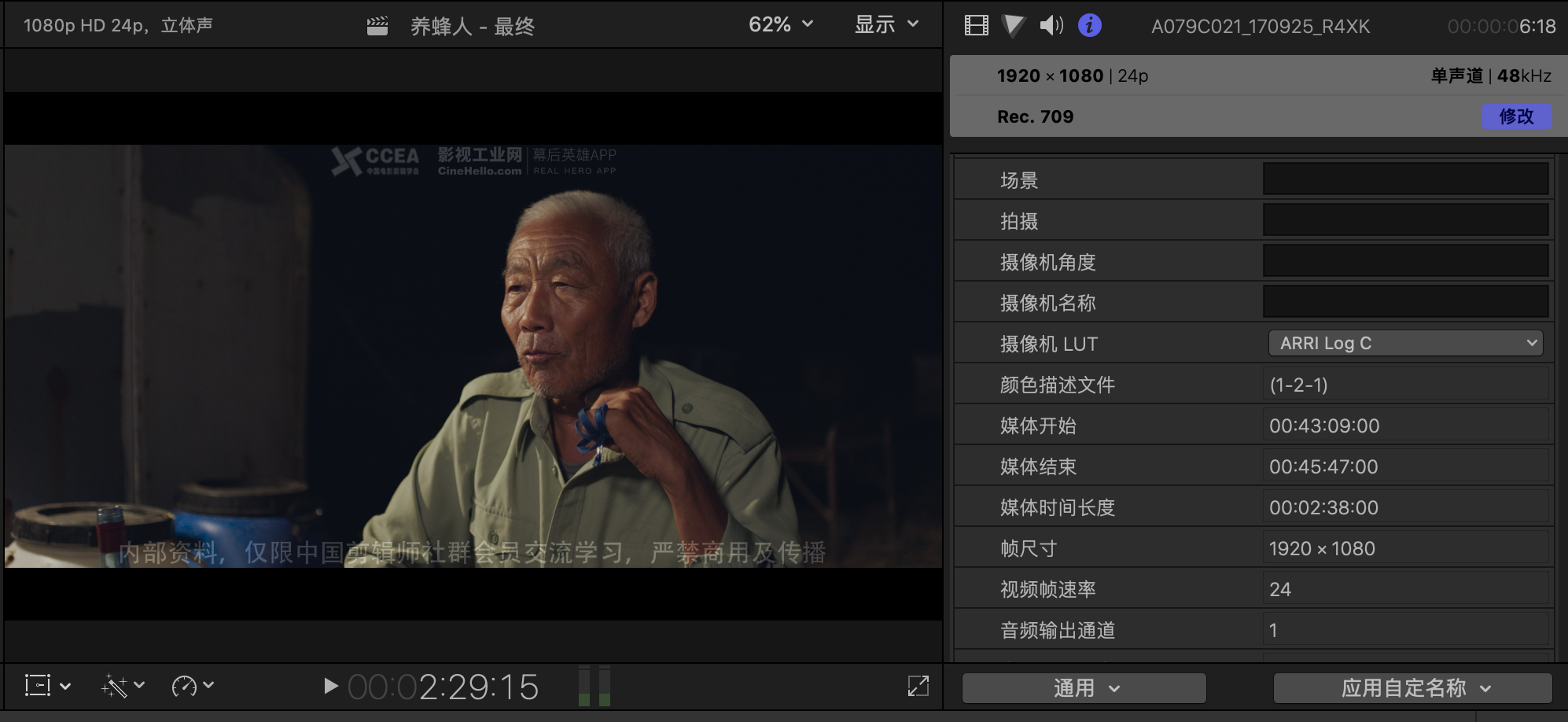Open the 应用自定名称 menu
Viewport: 1568px width, 722px height.
coord(1412,688)
